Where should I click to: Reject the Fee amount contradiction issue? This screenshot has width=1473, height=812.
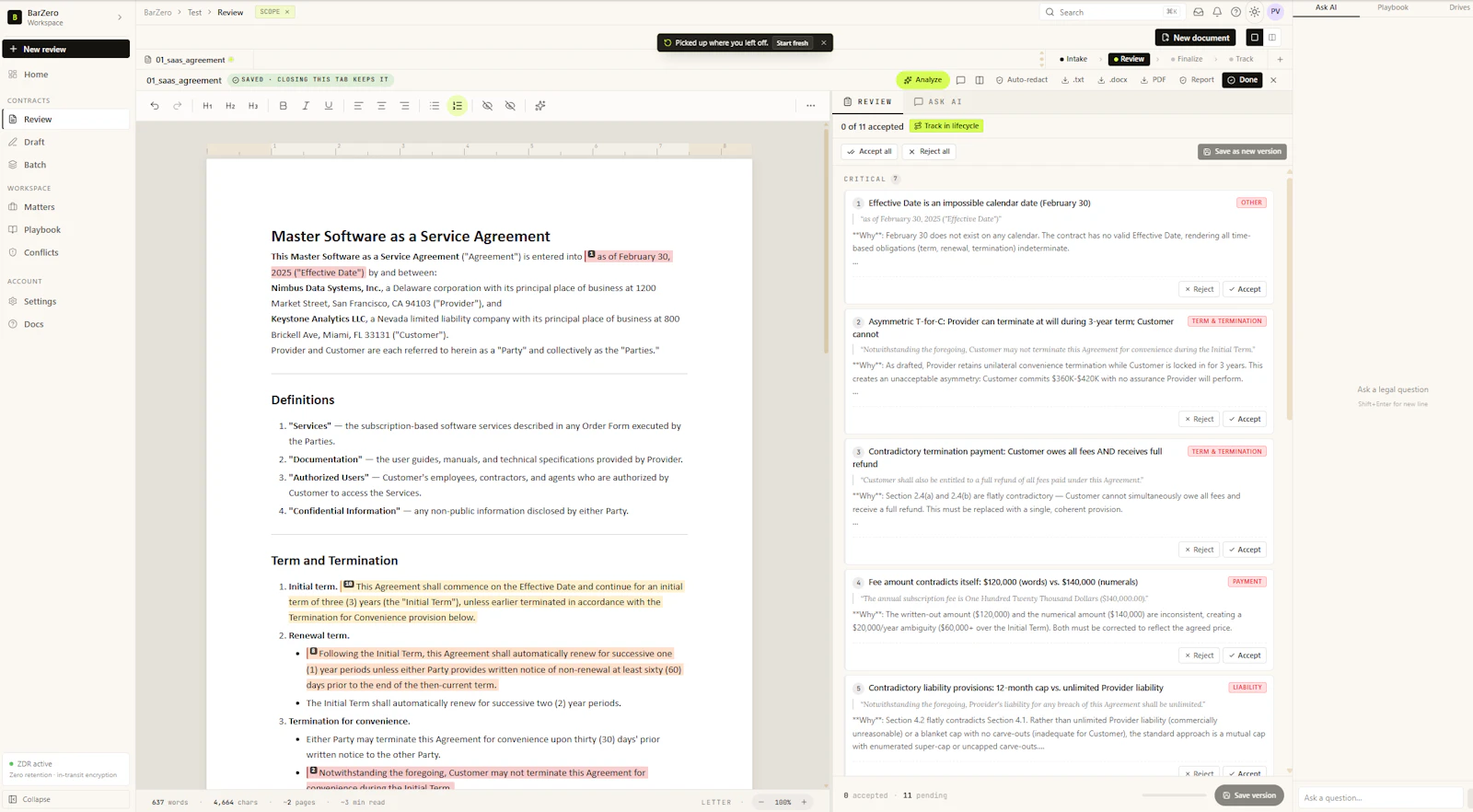point(1200,655)
